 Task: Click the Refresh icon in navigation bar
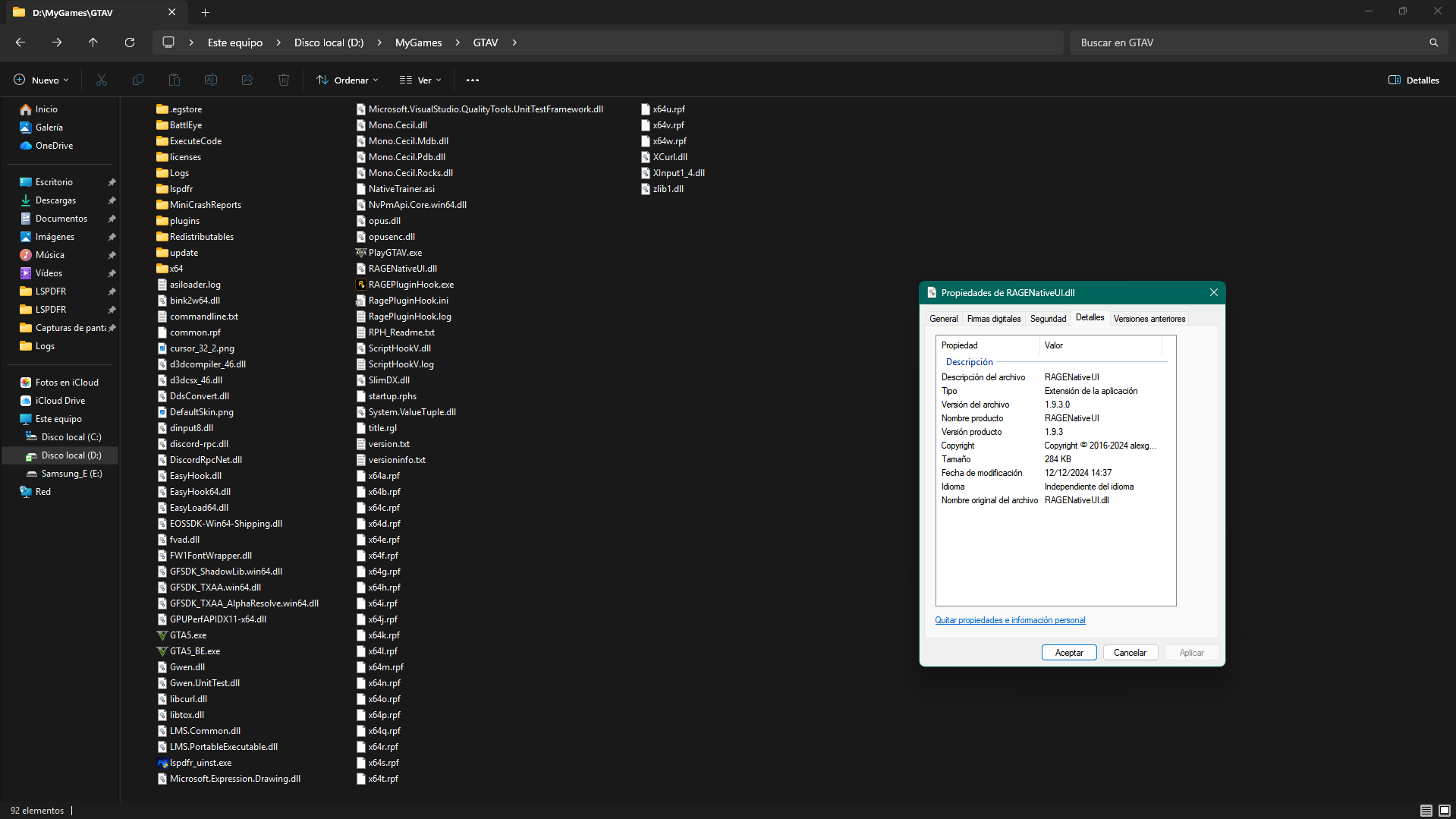[130, 43]
